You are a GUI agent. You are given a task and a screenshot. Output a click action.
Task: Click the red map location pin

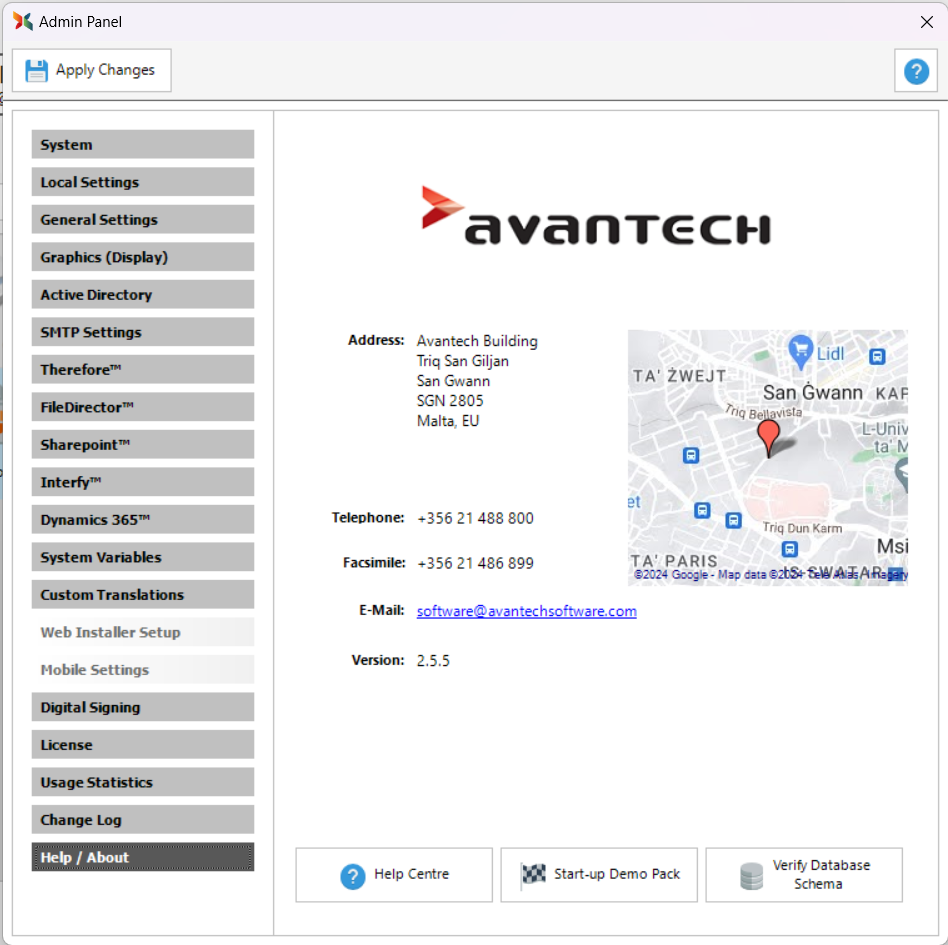click(x=768, y=436)
